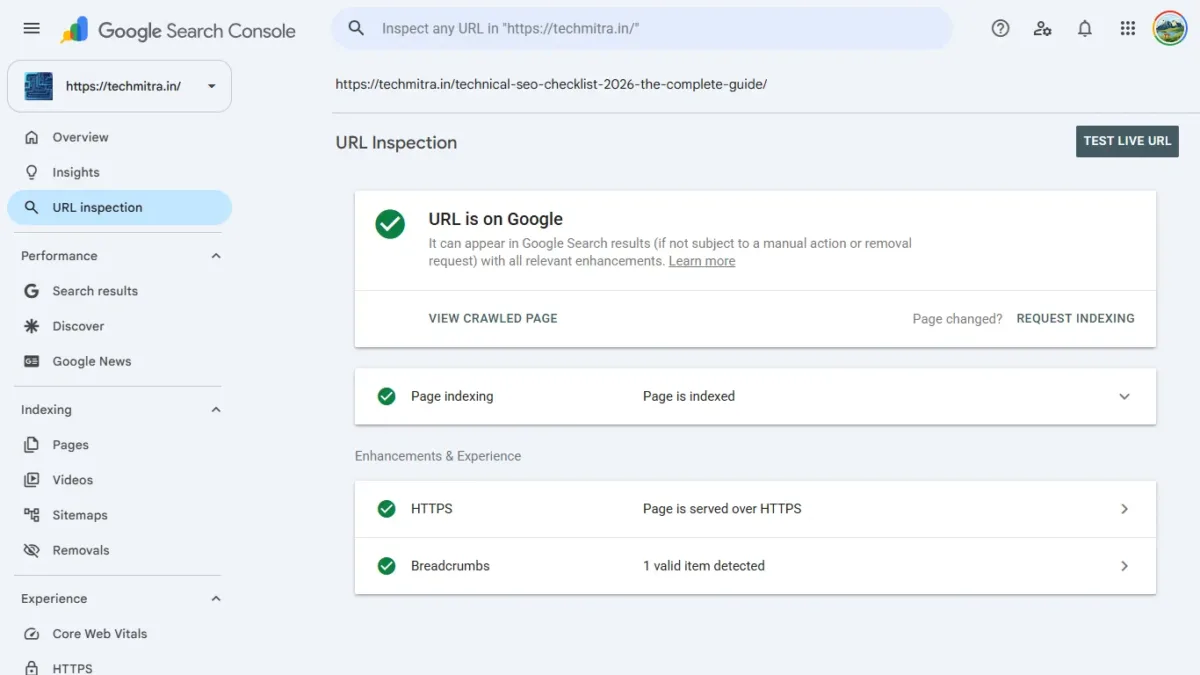This screenshot has width=1200, height=675.
Task: Select URL inspection in sidebar
Action: tap(119, 207)
